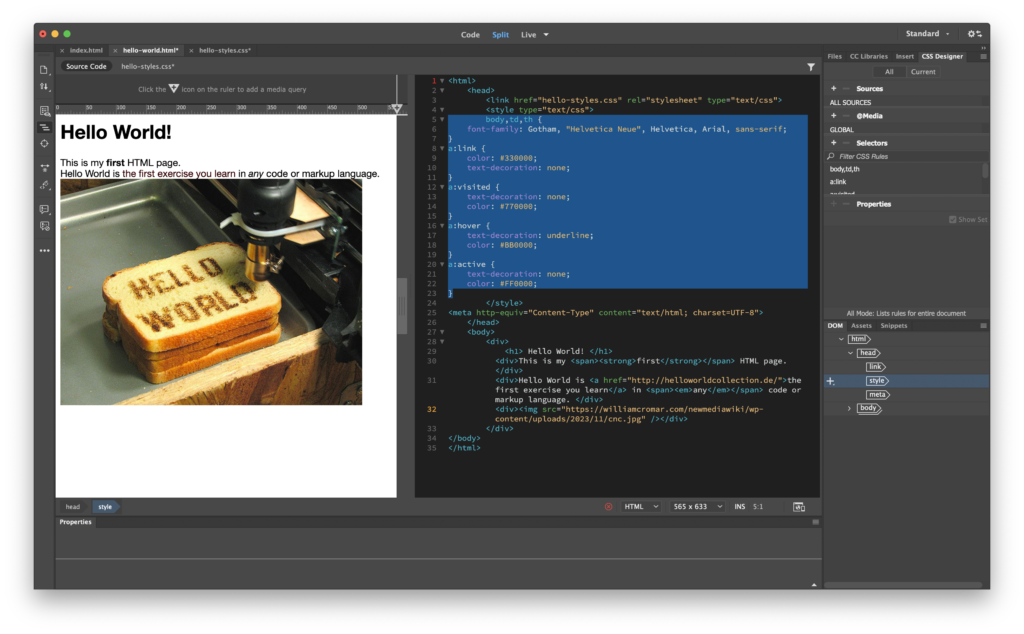Image resolution: width=1024 pixels, height=634 pixels.
Task: Open the Open Documents icon in the left toolbar
Action: tap(44, 69)
